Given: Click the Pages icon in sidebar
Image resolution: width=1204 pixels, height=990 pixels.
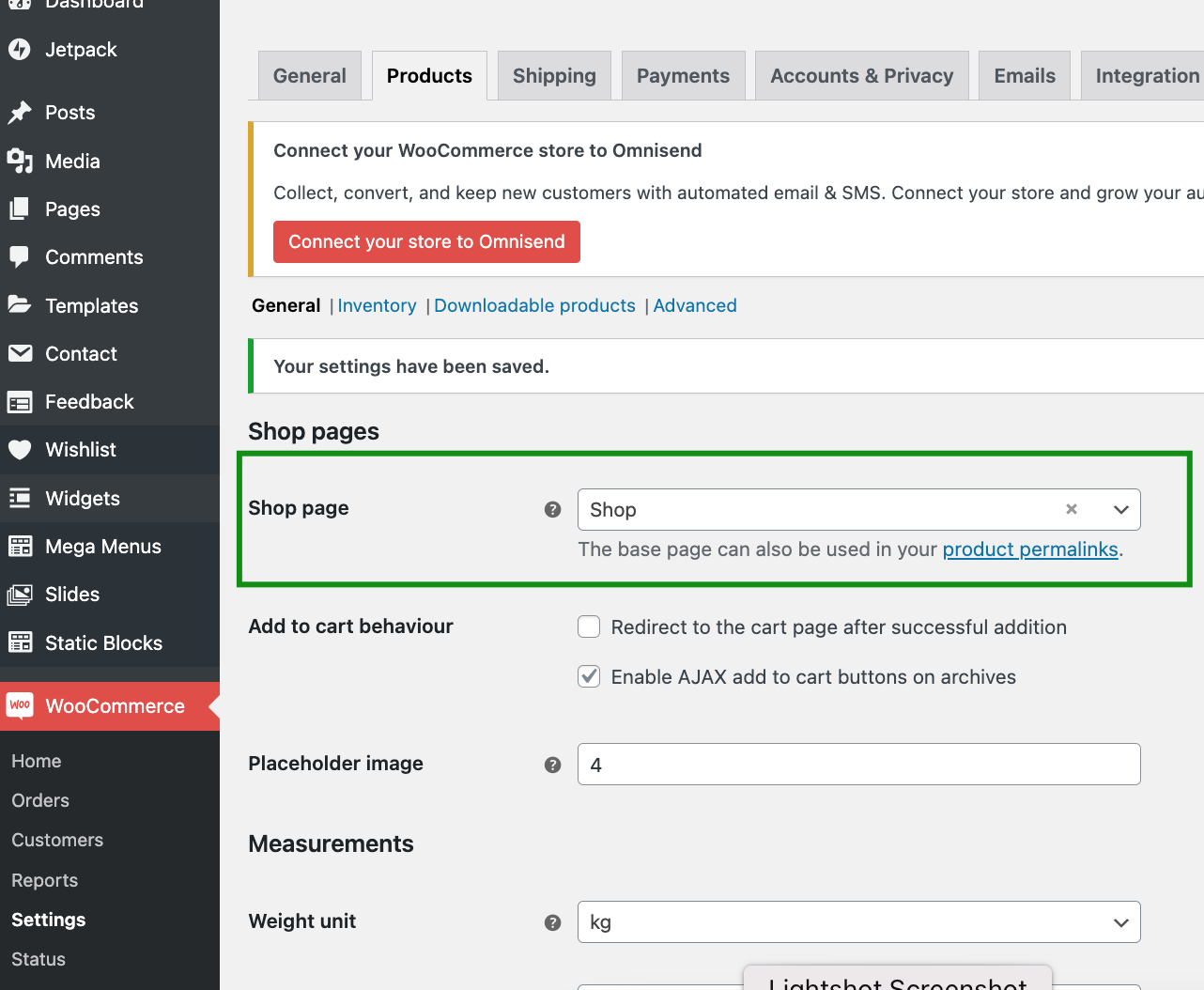Looking at the screenshot, I should (20, 209).
